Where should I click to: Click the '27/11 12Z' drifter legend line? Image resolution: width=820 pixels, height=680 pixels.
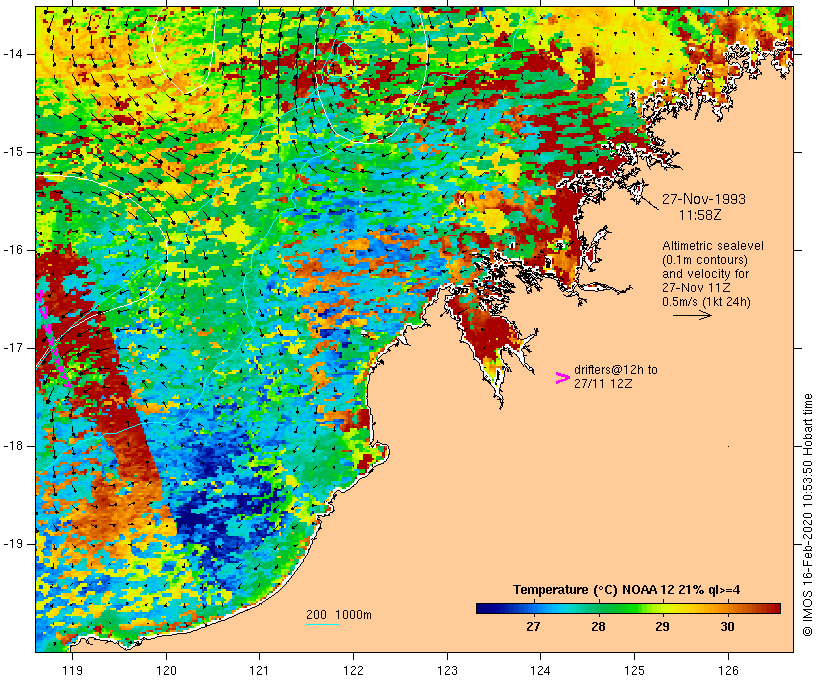[x=603, y=384]
